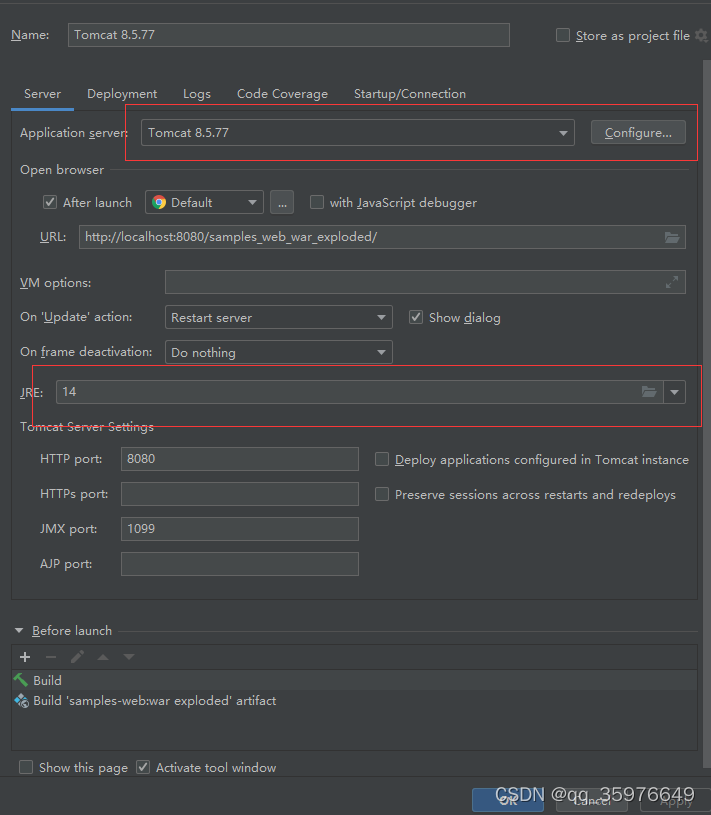Click the URL input field
This screenshot has height=815, width=711.
tap(382, 237)
